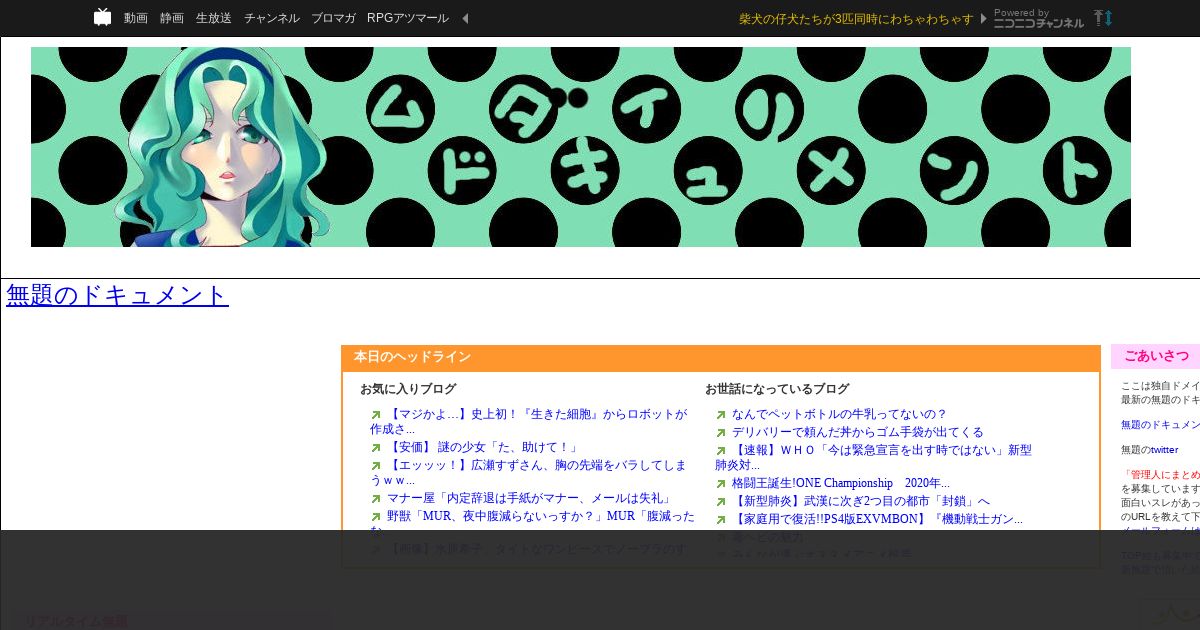Click arrow icon beside 【安価】 entry
This screenshot has height=630, width=1200.
pos(376,448)
